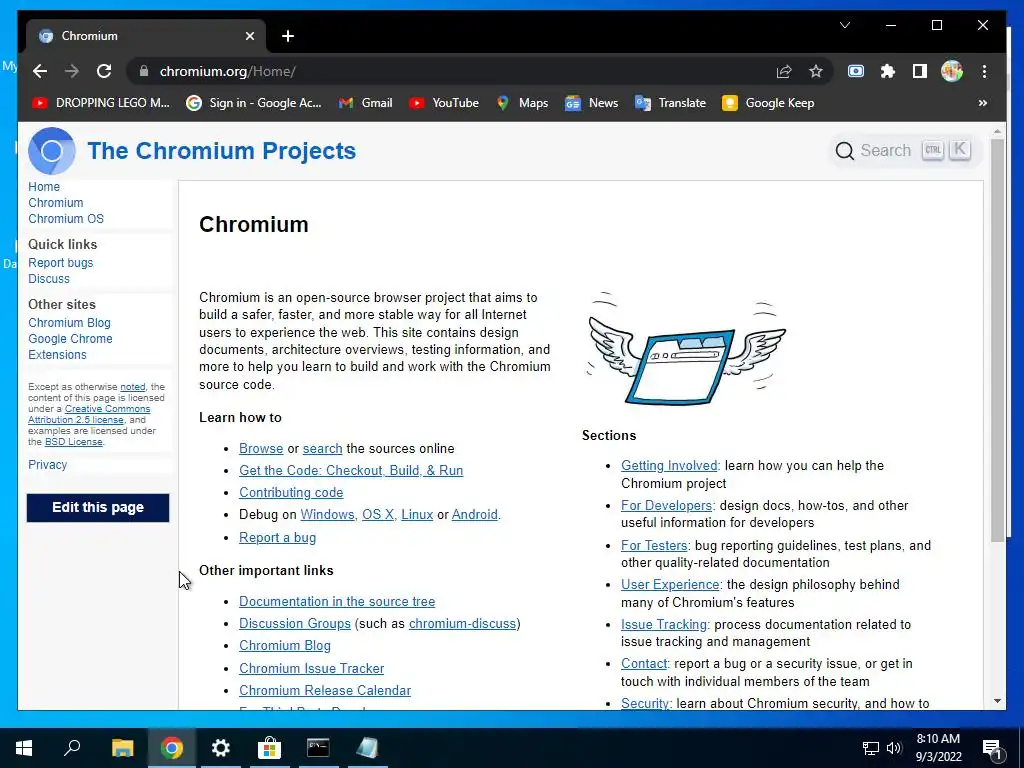
Task: Open the Chromium Issue Tracker link
Action: click(x=311, y=668)
